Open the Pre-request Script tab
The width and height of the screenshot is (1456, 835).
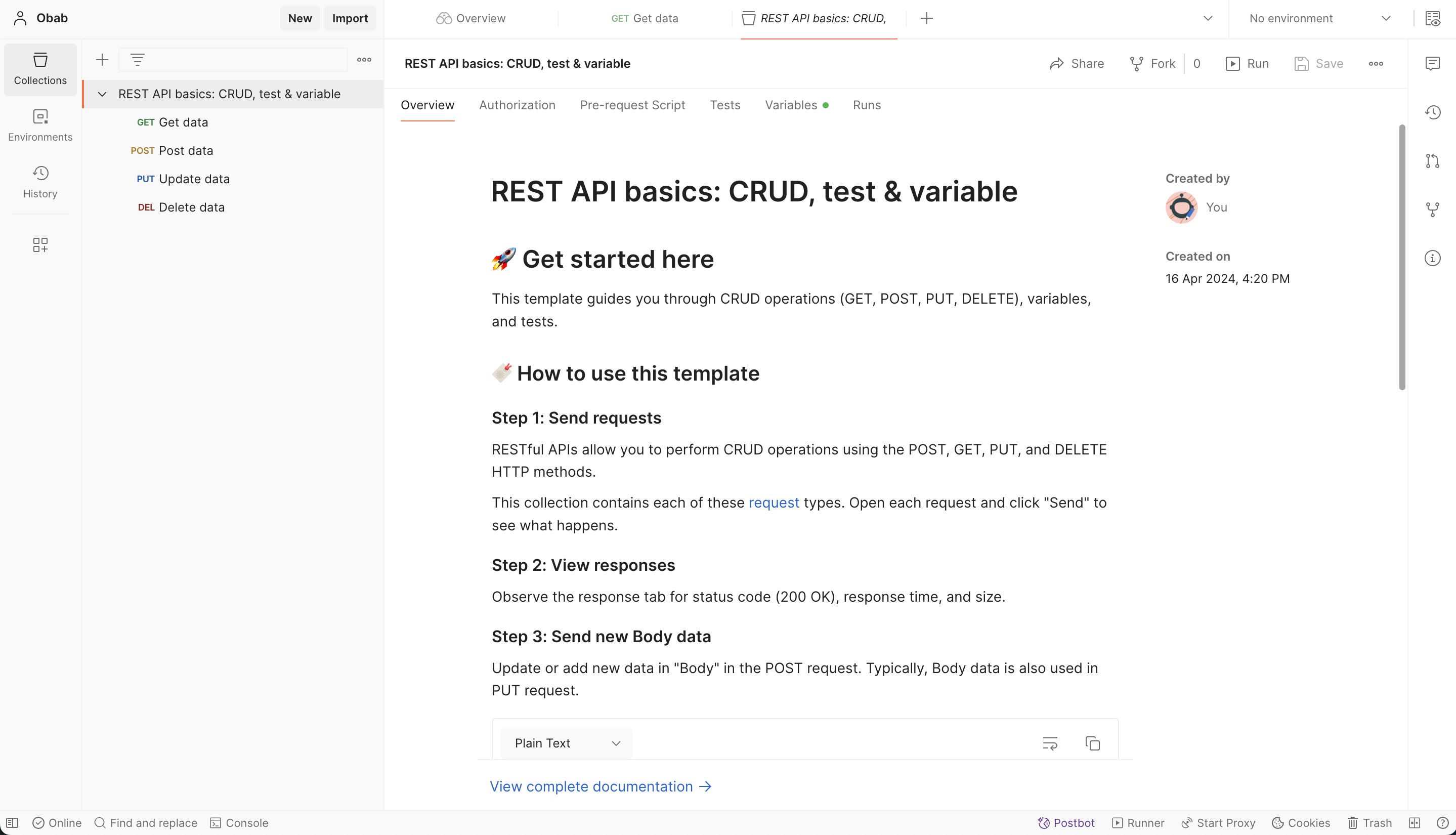tap(632, 105)
